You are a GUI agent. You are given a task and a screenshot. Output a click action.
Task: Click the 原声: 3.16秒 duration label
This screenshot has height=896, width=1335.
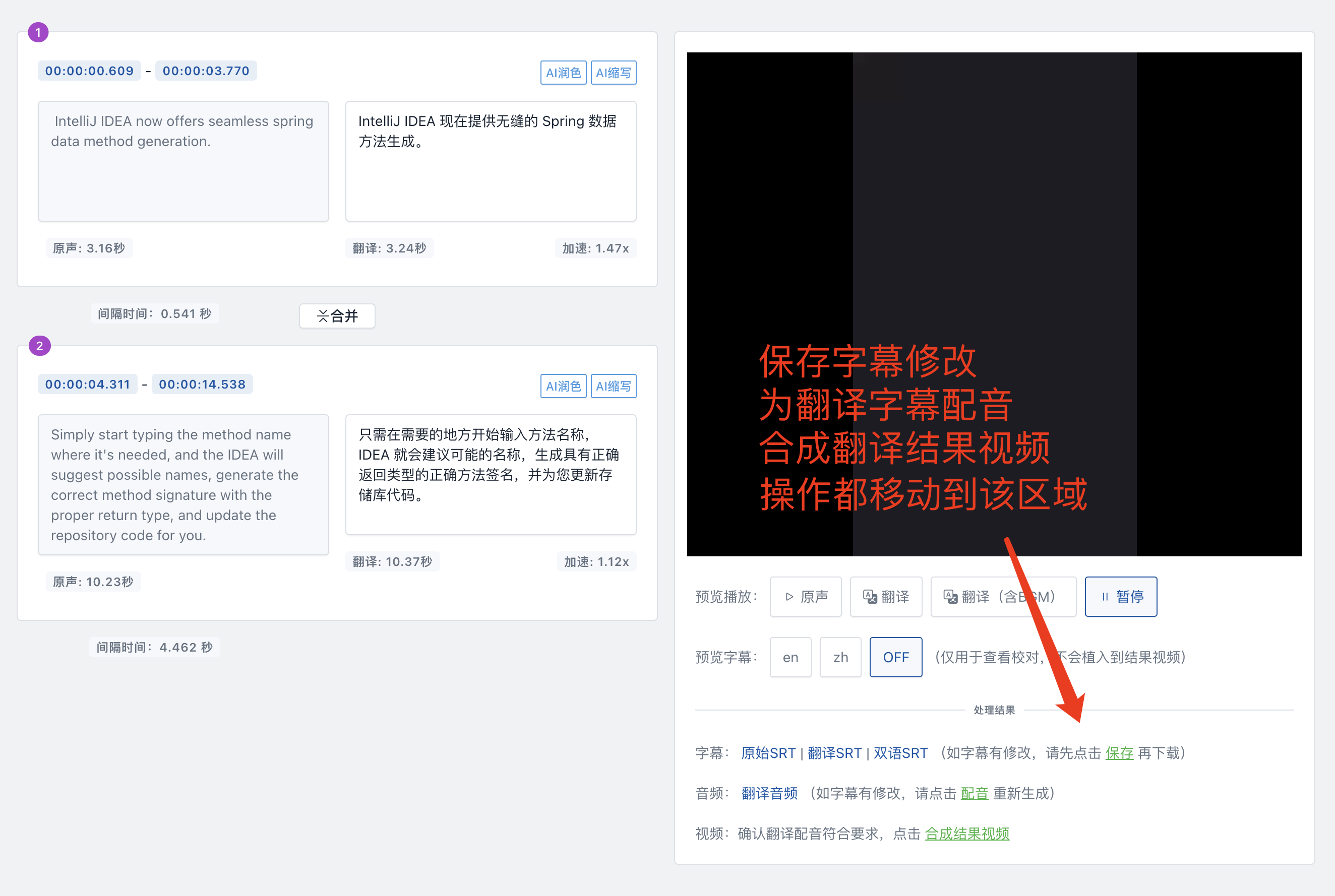pyautogui.click(x=89, y=248)
